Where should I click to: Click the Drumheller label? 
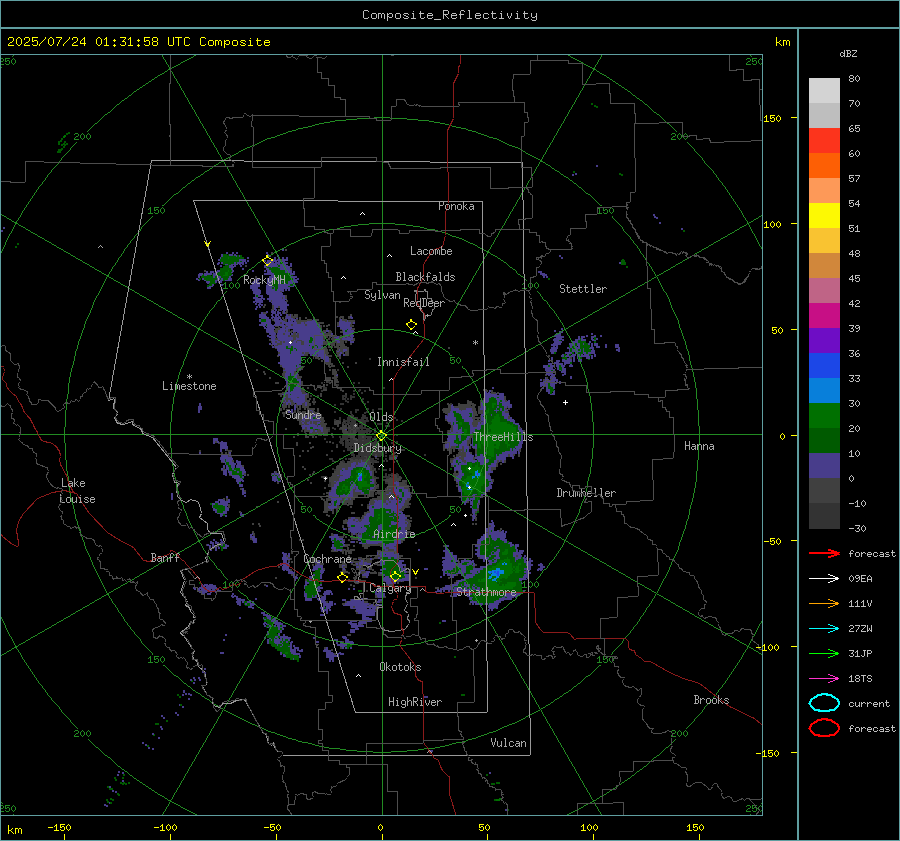586,493
